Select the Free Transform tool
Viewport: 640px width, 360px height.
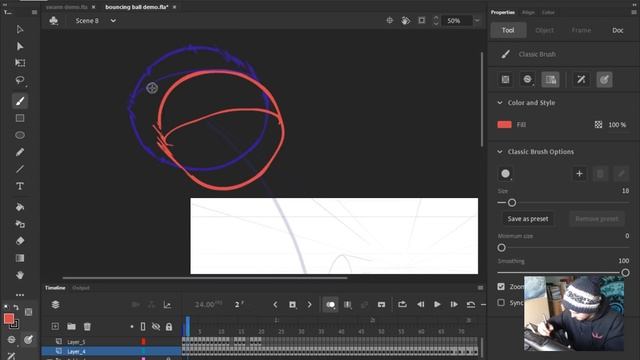pos(20,63)
